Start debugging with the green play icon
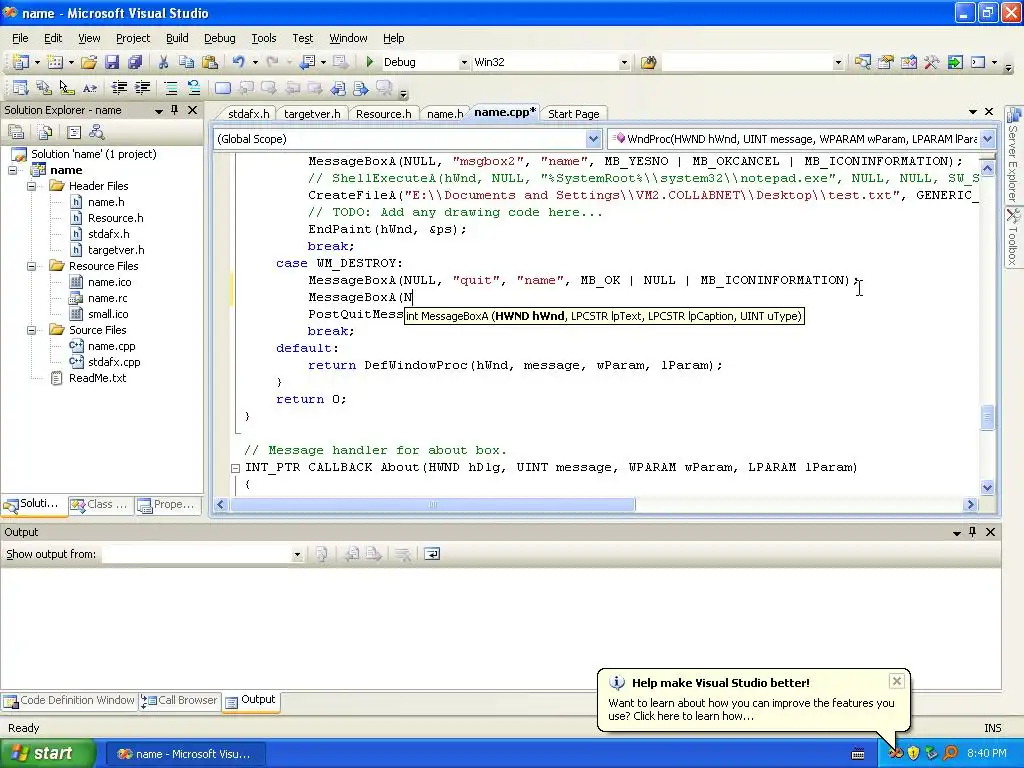 370,62
